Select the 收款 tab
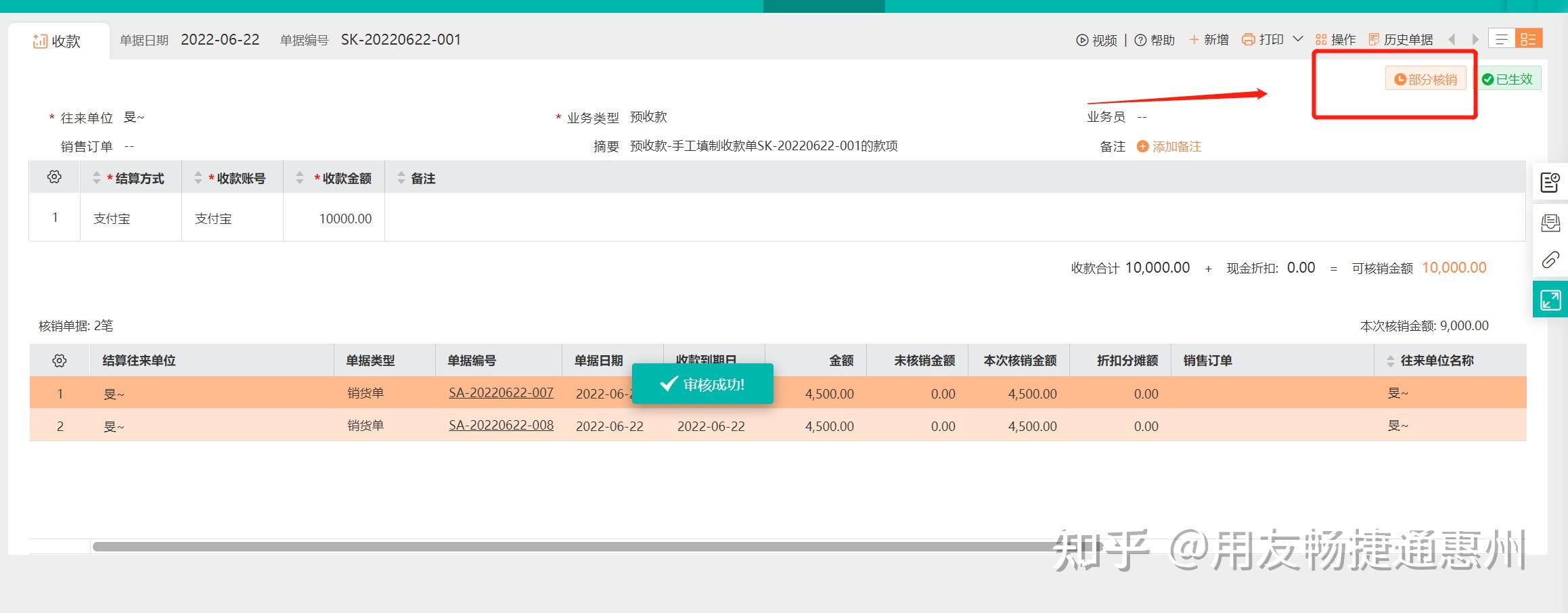 (x=58, y=41)
